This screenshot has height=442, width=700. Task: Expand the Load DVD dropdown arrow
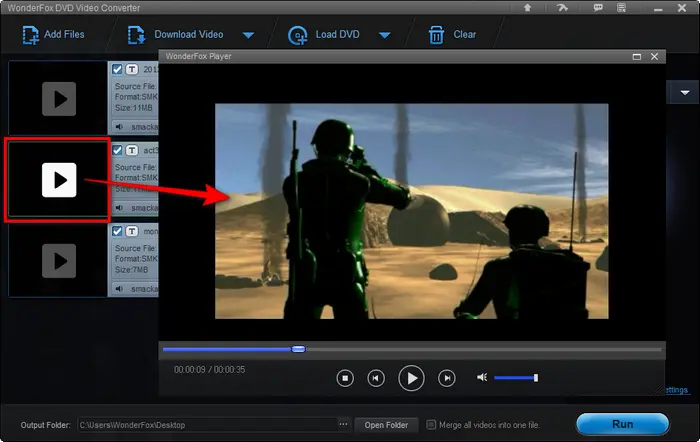coord(385,35)
